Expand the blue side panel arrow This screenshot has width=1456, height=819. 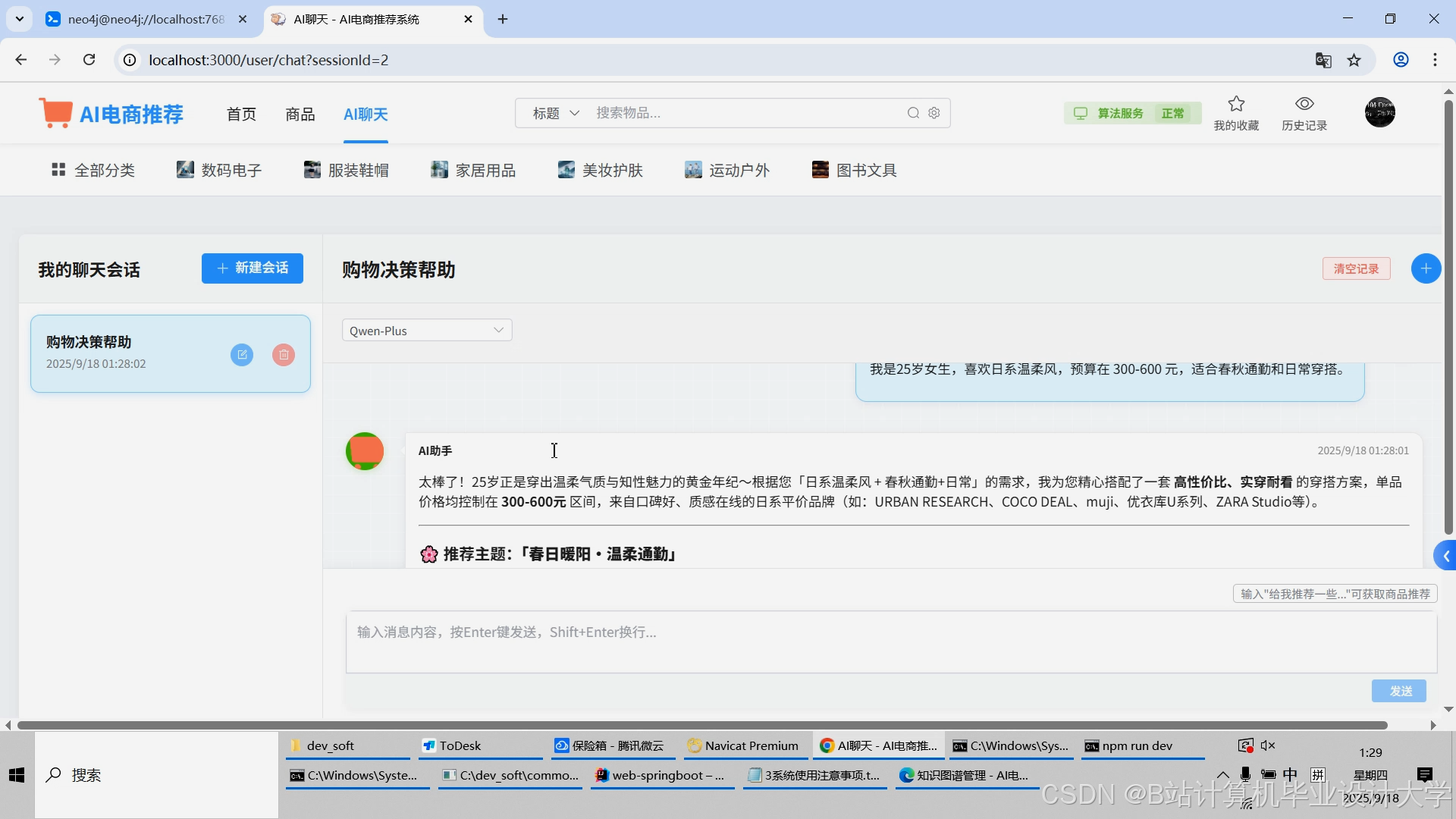(x=1445, y=556)
